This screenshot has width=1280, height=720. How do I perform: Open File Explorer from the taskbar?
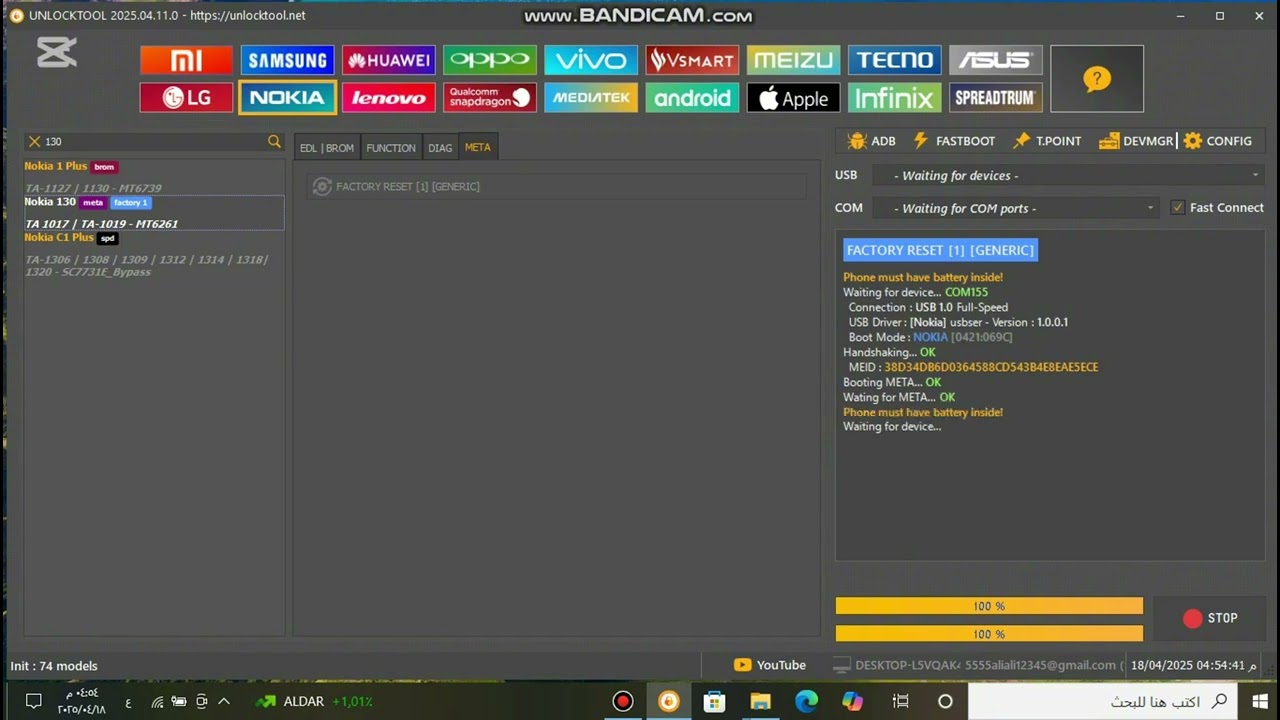(760, 701)
